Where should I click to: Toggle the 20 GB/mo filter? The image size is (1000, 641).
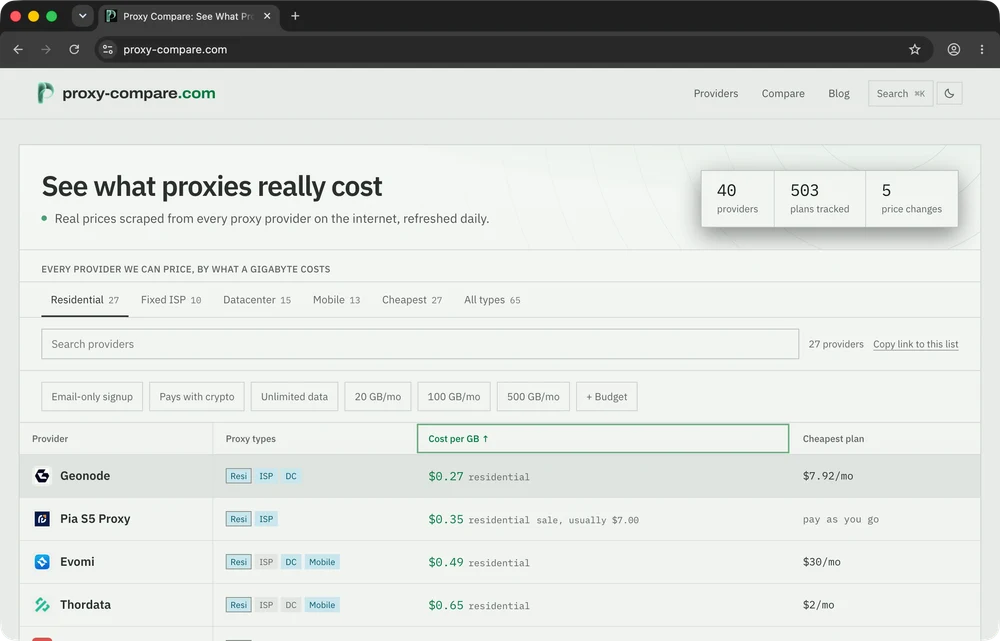point(378,397)
